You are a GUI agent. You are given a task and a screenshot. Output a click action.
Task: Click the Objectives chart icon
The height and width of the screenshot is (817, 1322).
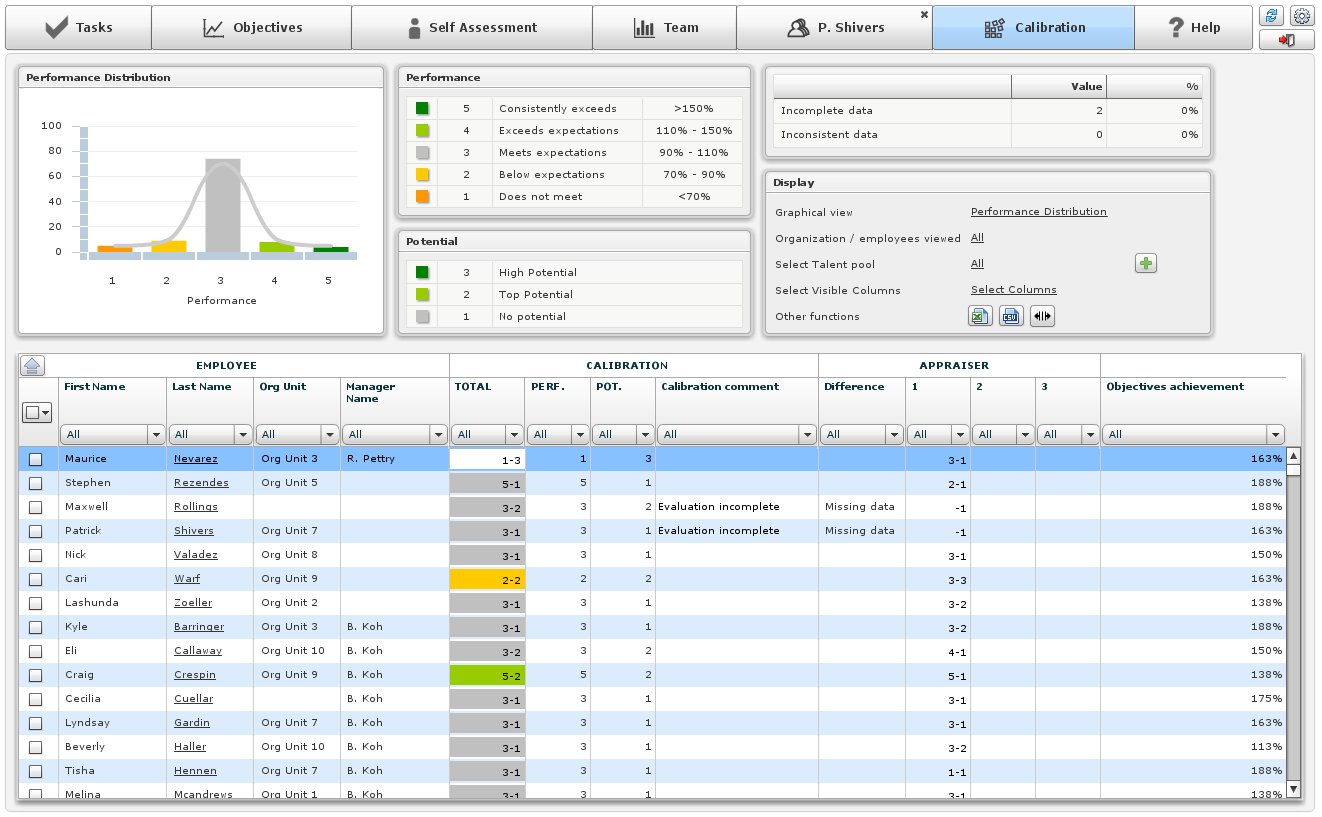point(213,28)
